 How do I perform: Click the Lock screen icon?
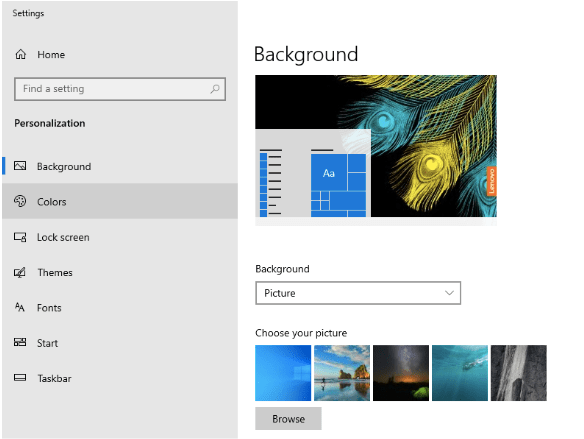click(20, 237)
